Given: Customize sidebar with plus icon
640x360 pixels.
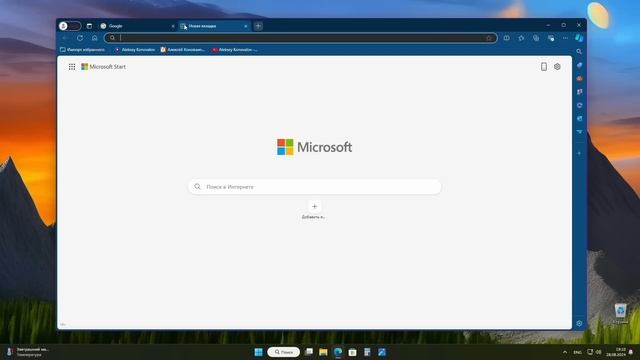Looking at the screenshot, I should click(x=579, y=153).
